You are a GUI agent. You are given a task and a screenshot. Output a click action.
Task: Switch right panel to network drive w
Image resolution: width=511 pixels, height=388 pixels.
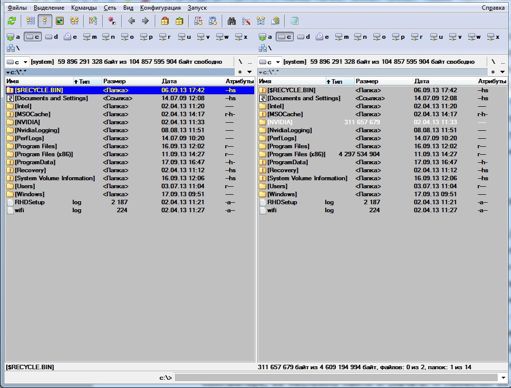tap(474, 37)
